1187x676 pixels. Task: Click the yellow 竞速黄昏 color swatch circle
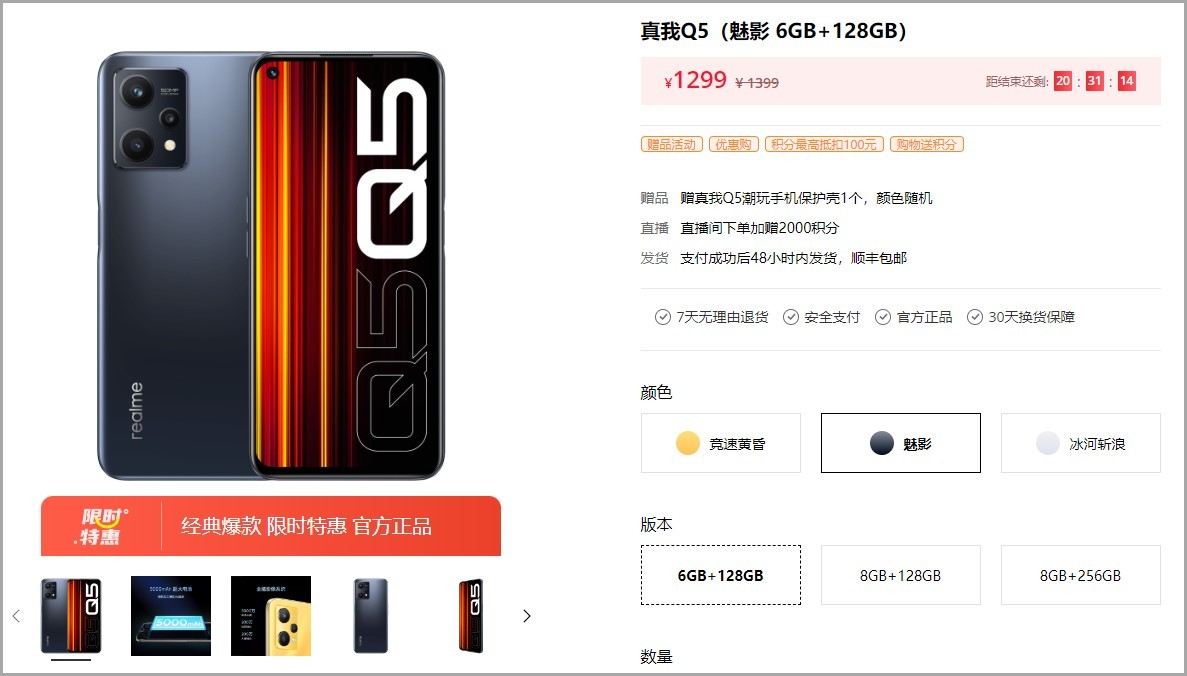[687, 443]
